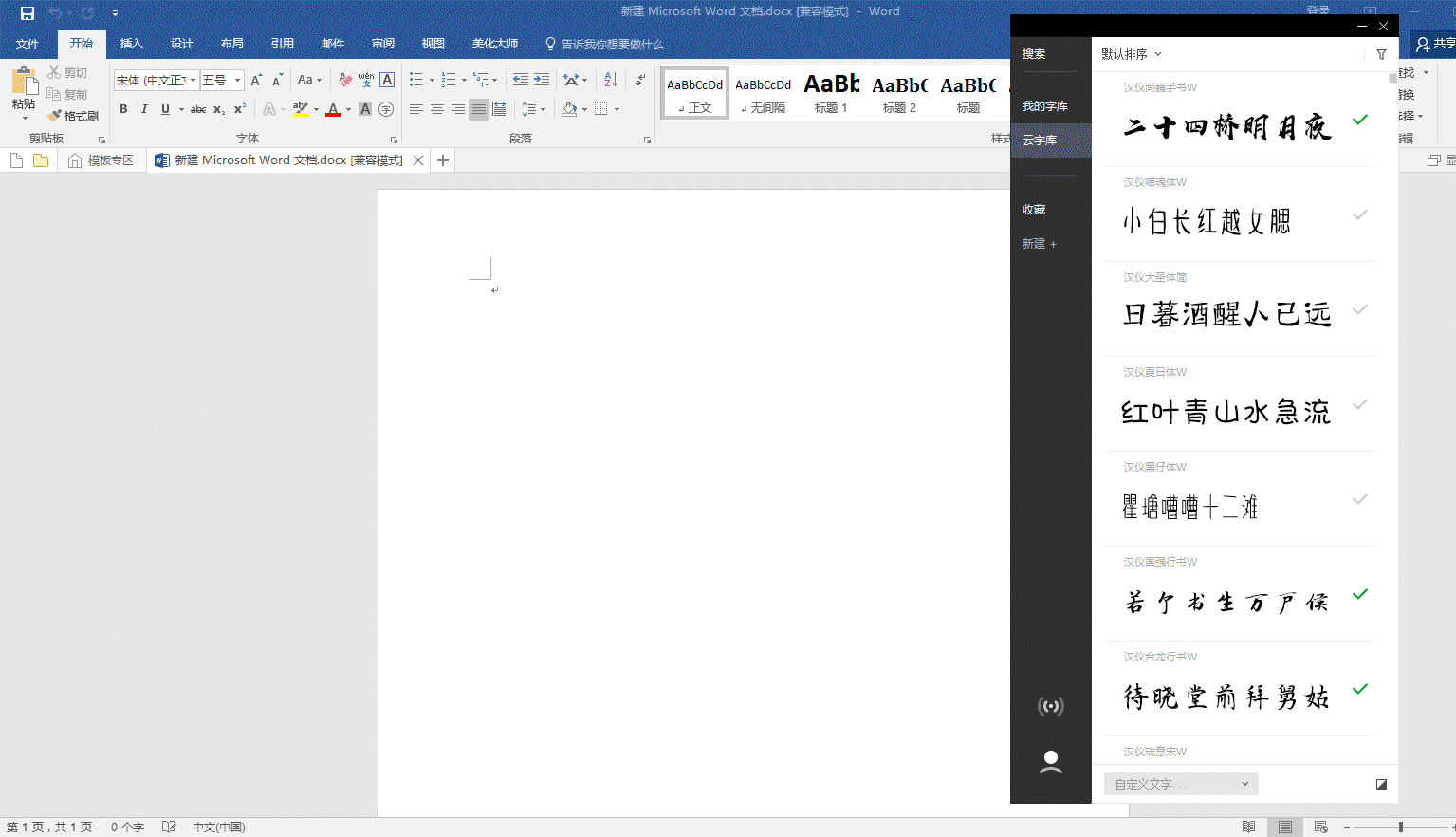Sort paragraph with the A-Z icon

pyautogui.click(x=611, y=80)
